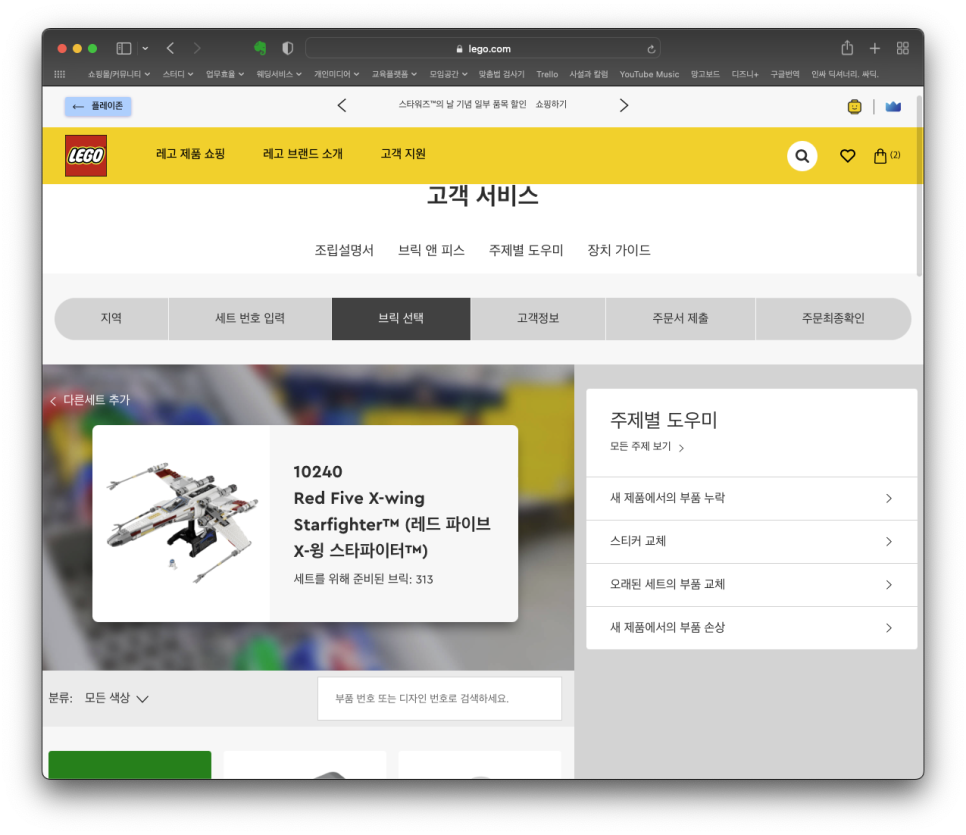Open 디즈니+ bookmark

(x=745, y=74)
